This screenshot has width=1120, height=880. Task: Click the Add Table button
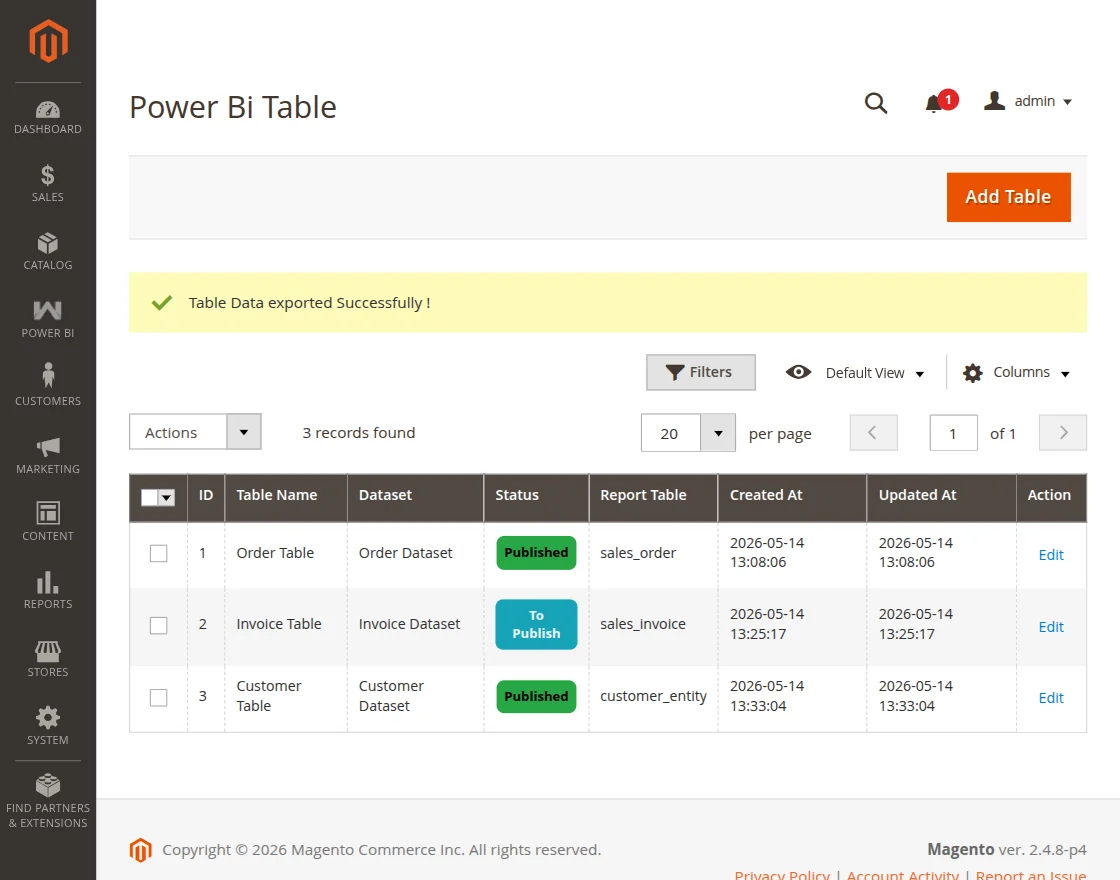[1008, 197]
